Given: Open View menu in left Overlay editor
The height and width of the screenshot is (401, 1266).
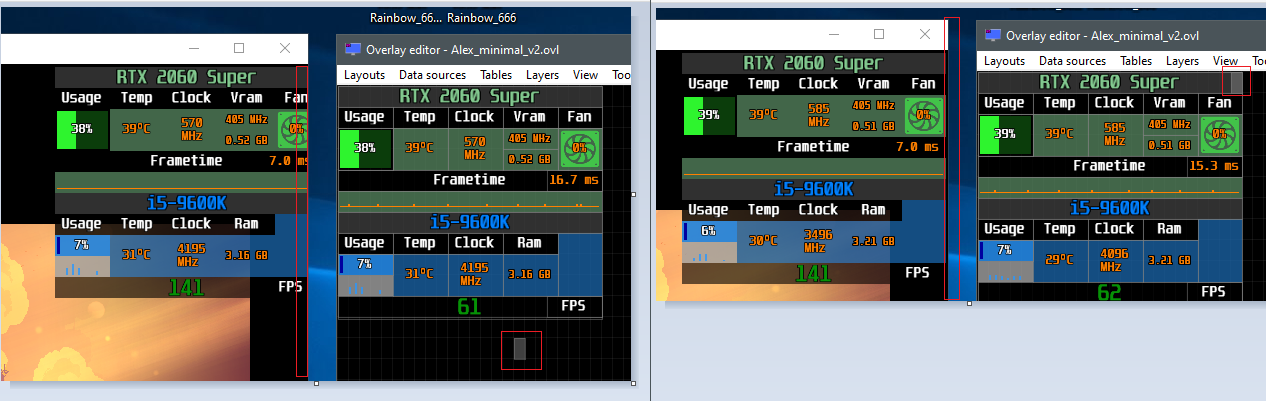Looking at the screenshot, I should pos(585,75).
